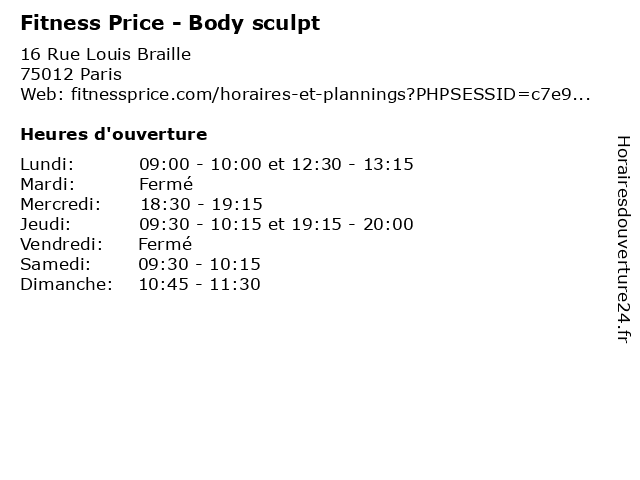Viewport: 640px width, 480px height.
Task: Click Jeudi hours 09:30 - 10:15 et 19:15 - 20:00
Action: pos(276,224)
